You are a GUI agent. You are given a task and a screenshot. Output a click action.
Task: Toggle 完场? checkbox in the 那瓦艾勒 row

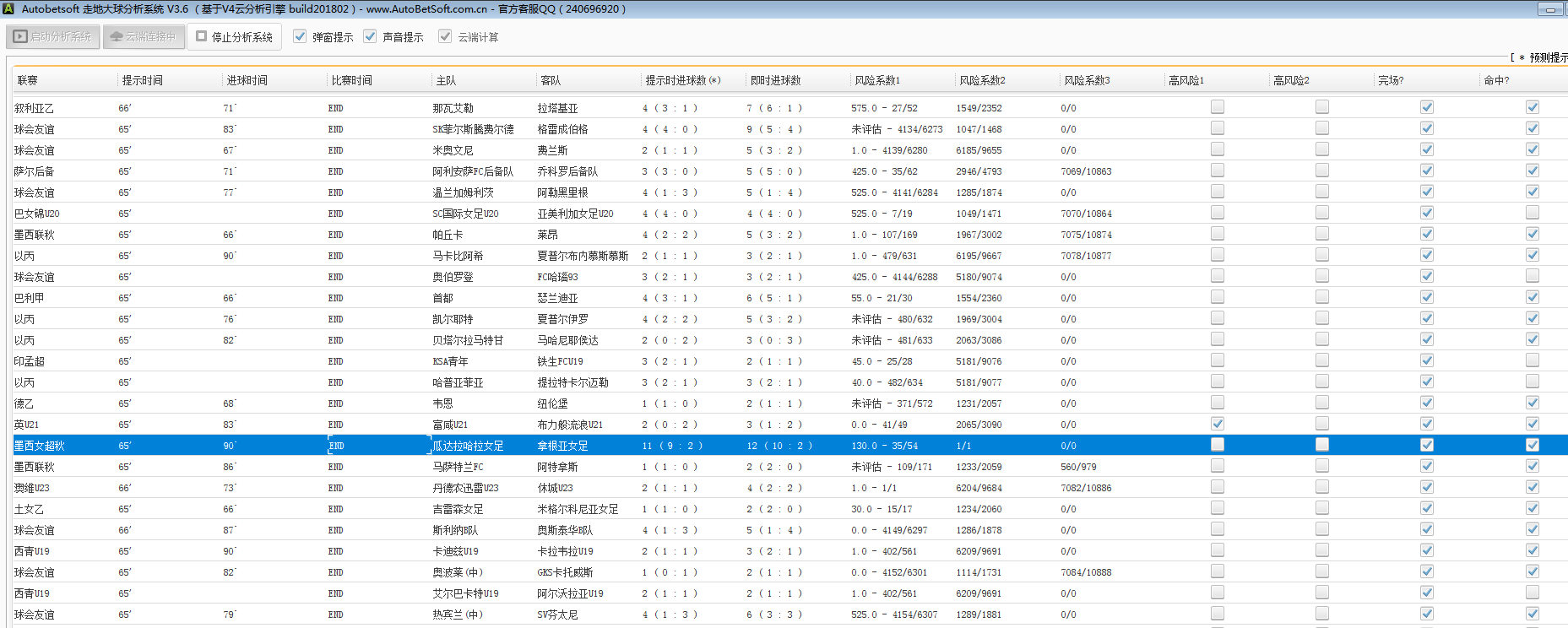click(x=1426, y=107)
